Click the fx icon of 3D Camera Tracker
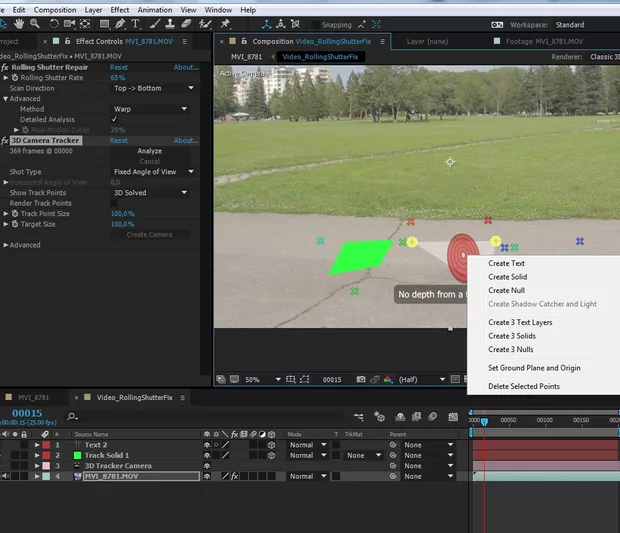 pyautogui.click(x=5, y=141)
